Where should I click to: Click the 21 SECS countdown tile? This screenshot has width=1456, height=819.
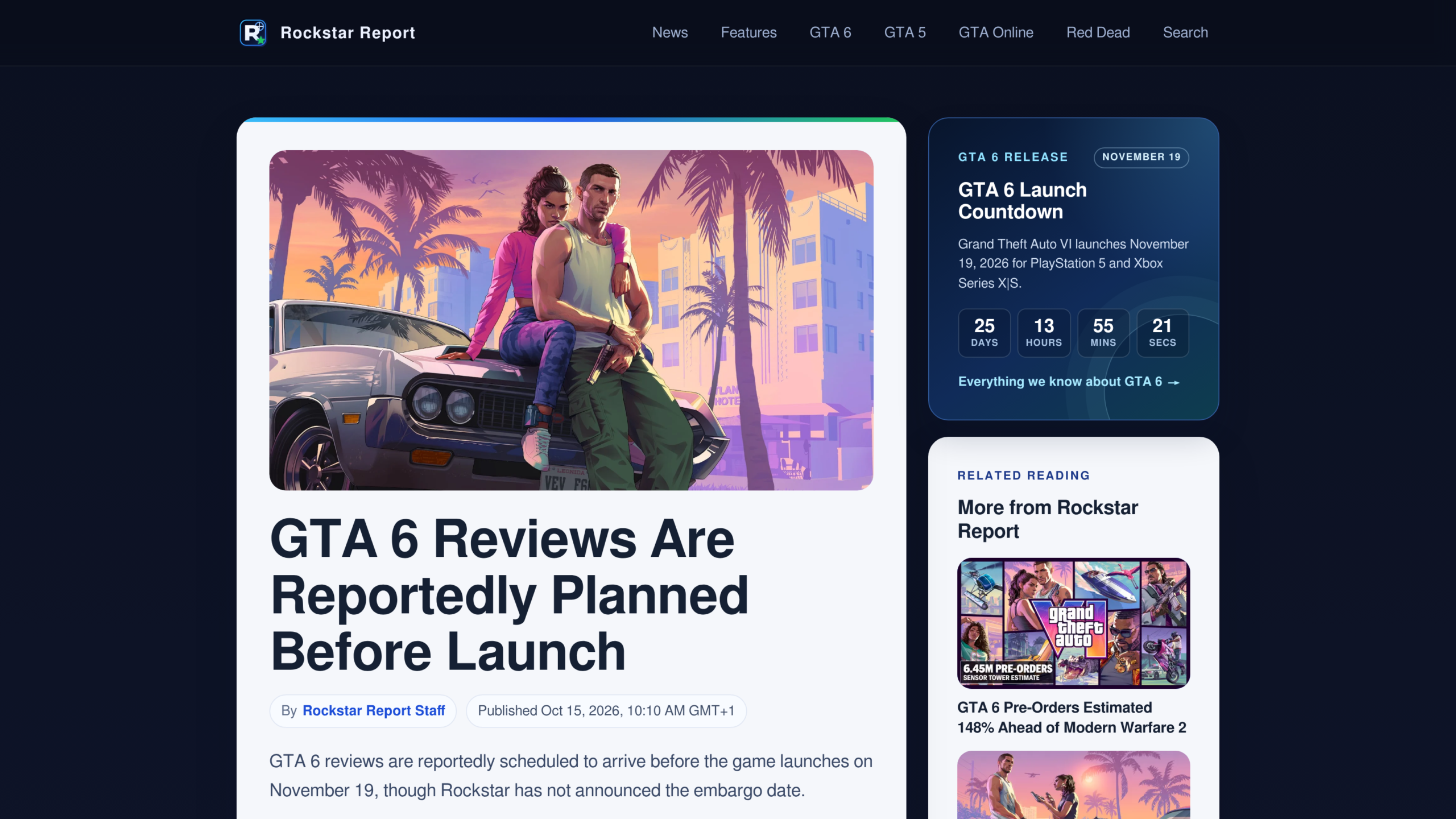tap(1162, 333)
